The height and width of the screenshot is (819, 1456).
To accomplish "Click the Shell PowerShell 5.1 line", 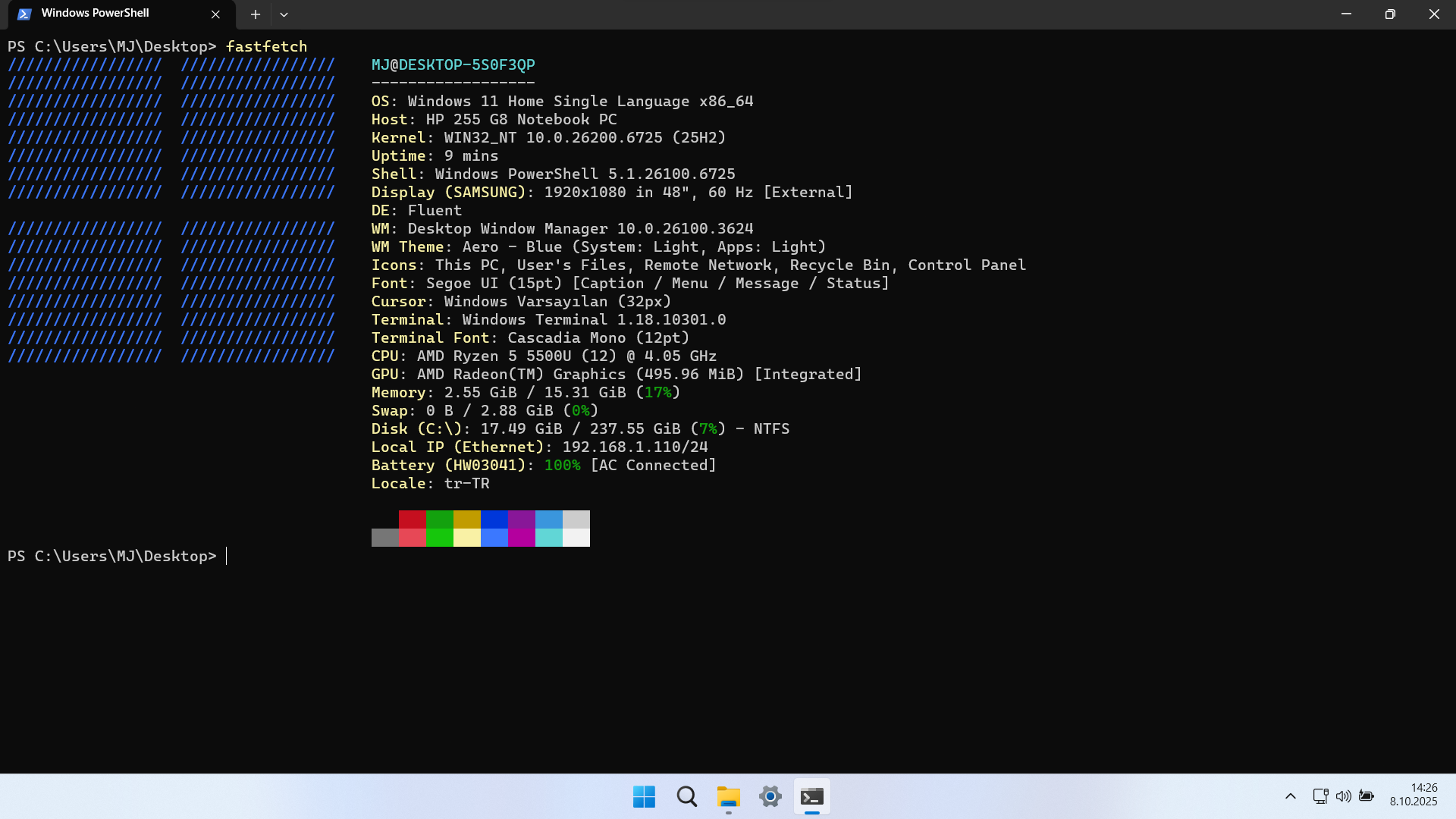I will (554, 174).
